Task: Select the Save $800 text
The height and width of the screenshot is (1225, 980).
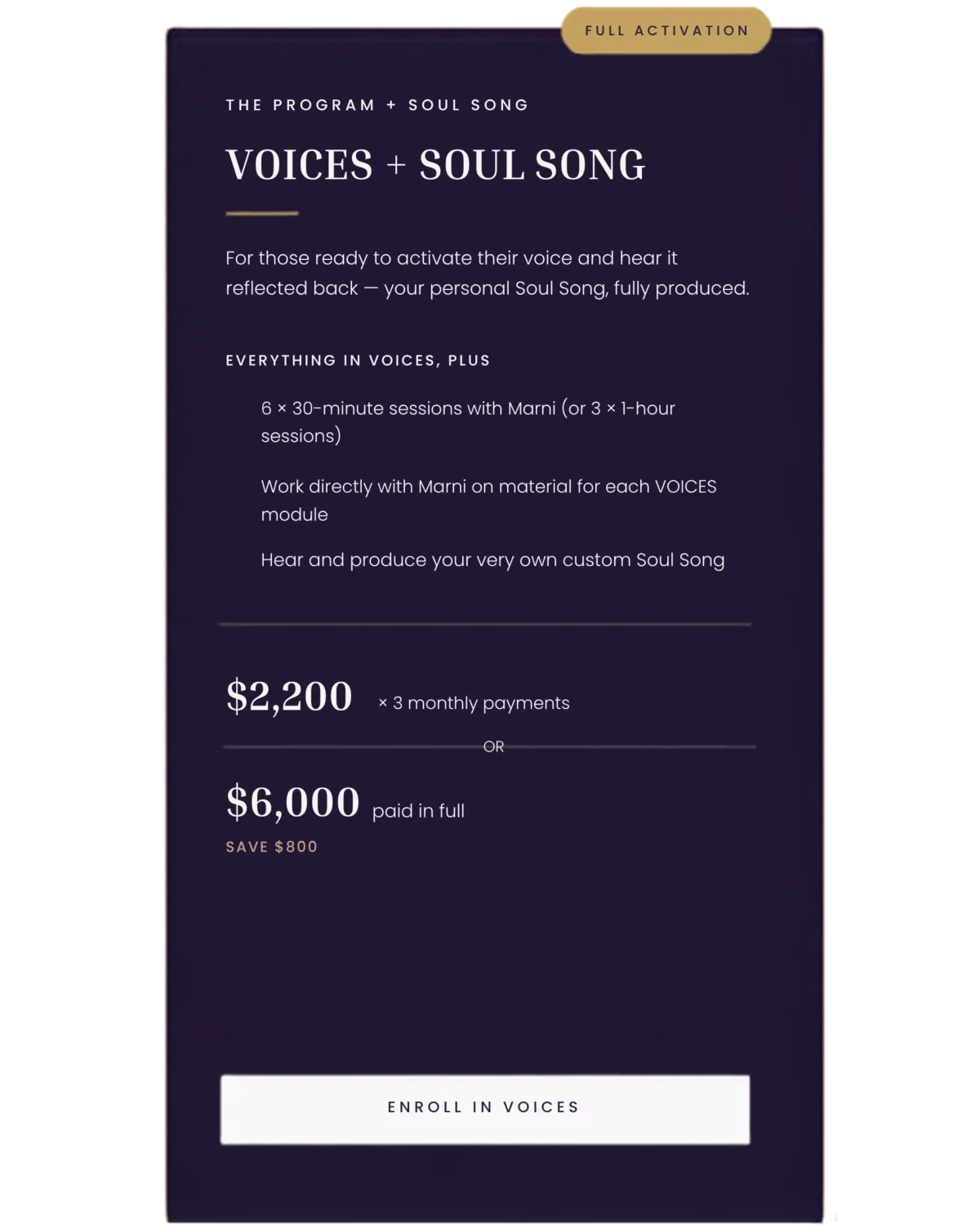Action: (x=271, y=847)
